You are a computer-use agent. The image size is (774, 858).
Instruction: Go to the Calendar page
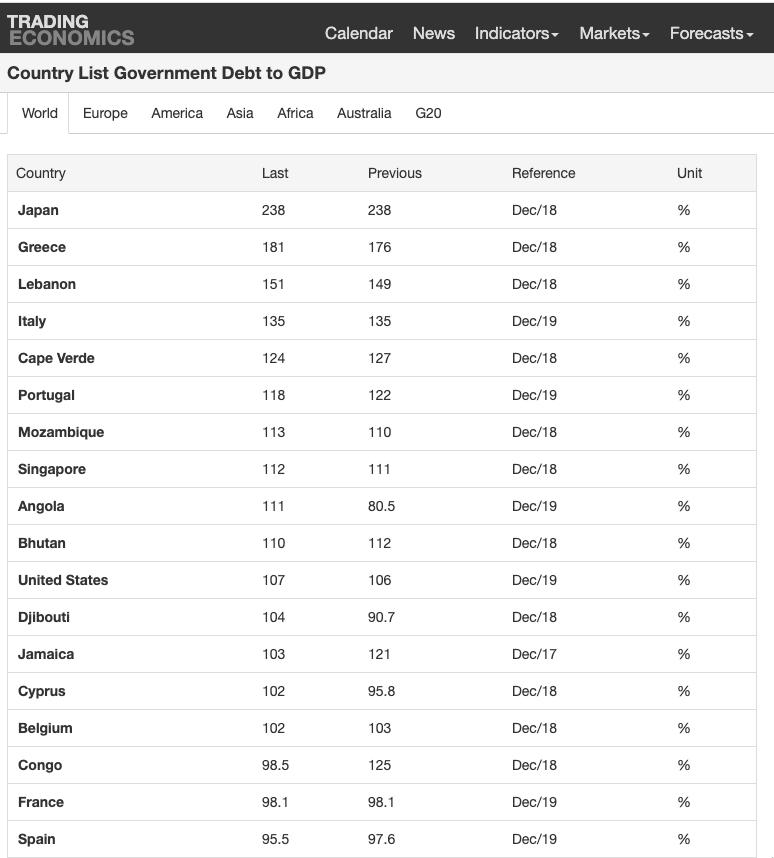[358, 33]
